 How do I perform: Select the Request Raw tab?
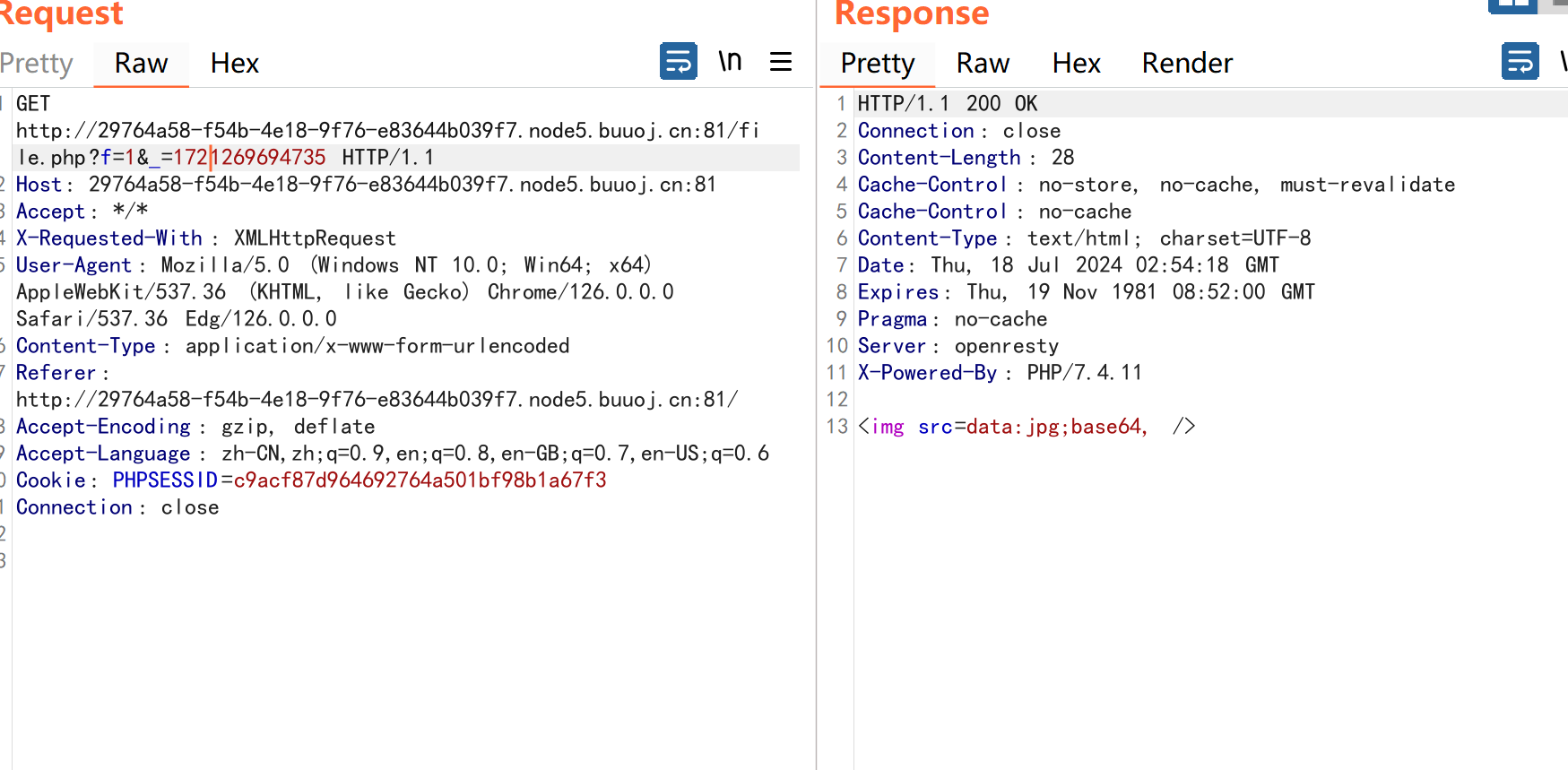(x=141, y=63)
